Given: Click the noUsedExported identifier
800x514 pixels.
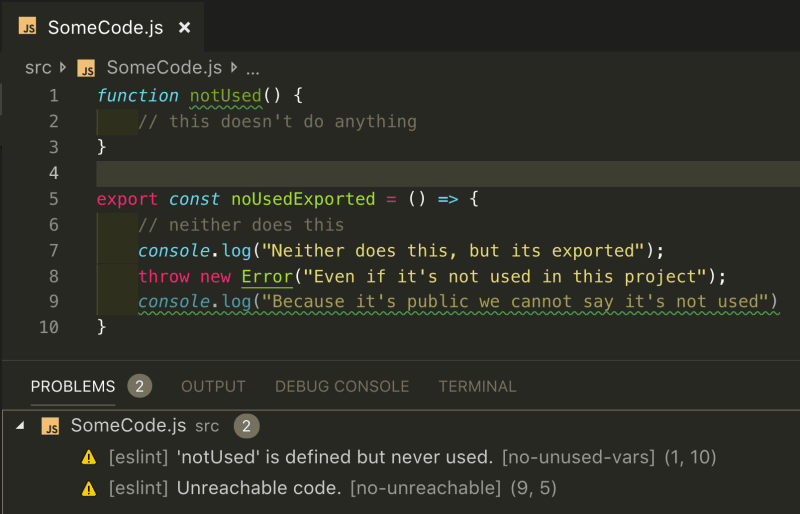Looking at the screenshot, I should 303,199.
